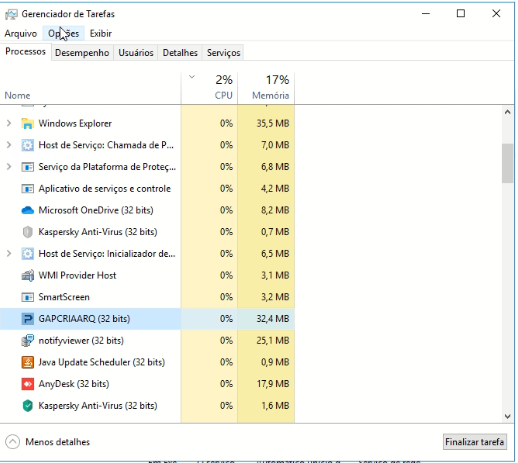Select the Aplicativo de serviços e controle name

105,189
